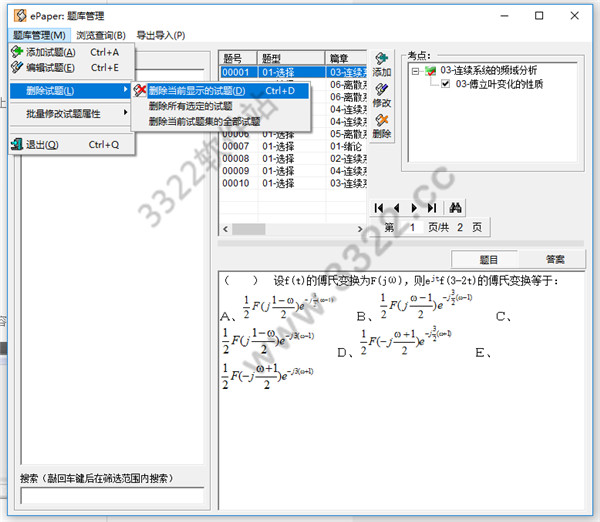
Task: Choose 批量修改试题属性 menu entry
Action: tap(72, 113)
